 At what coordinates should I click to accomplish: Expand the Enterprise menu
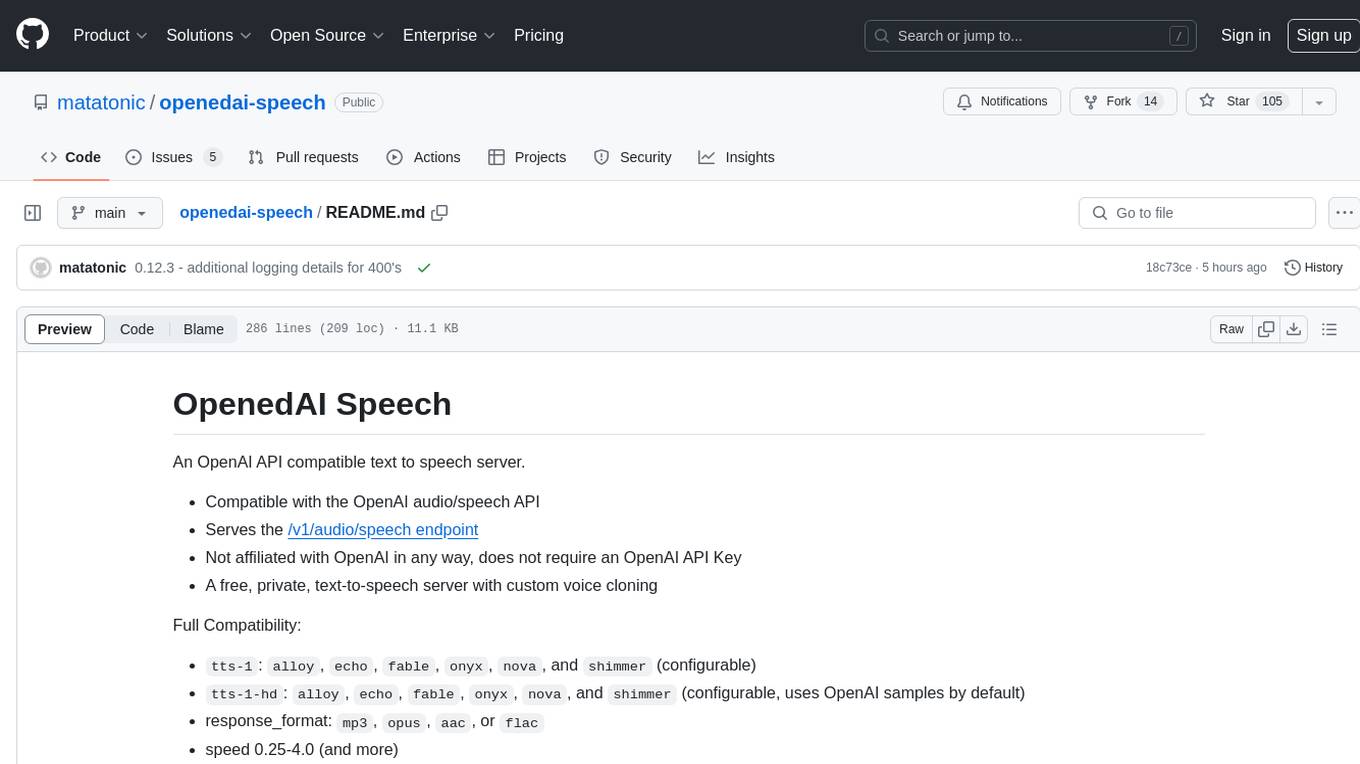pyautogui.click(x=449, y=35)
